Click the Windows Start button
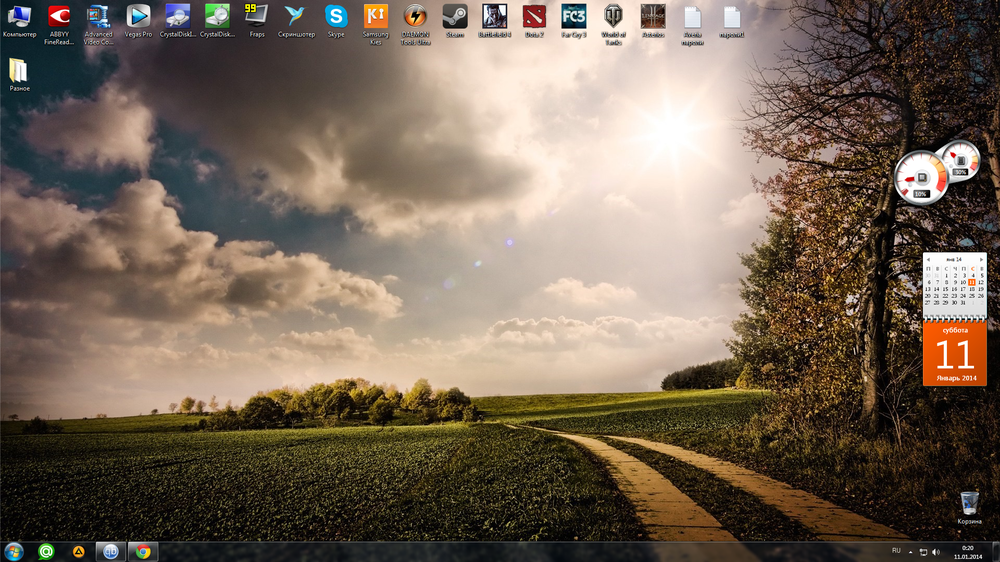Viewport: 1000px width, 562px height. 14,551
